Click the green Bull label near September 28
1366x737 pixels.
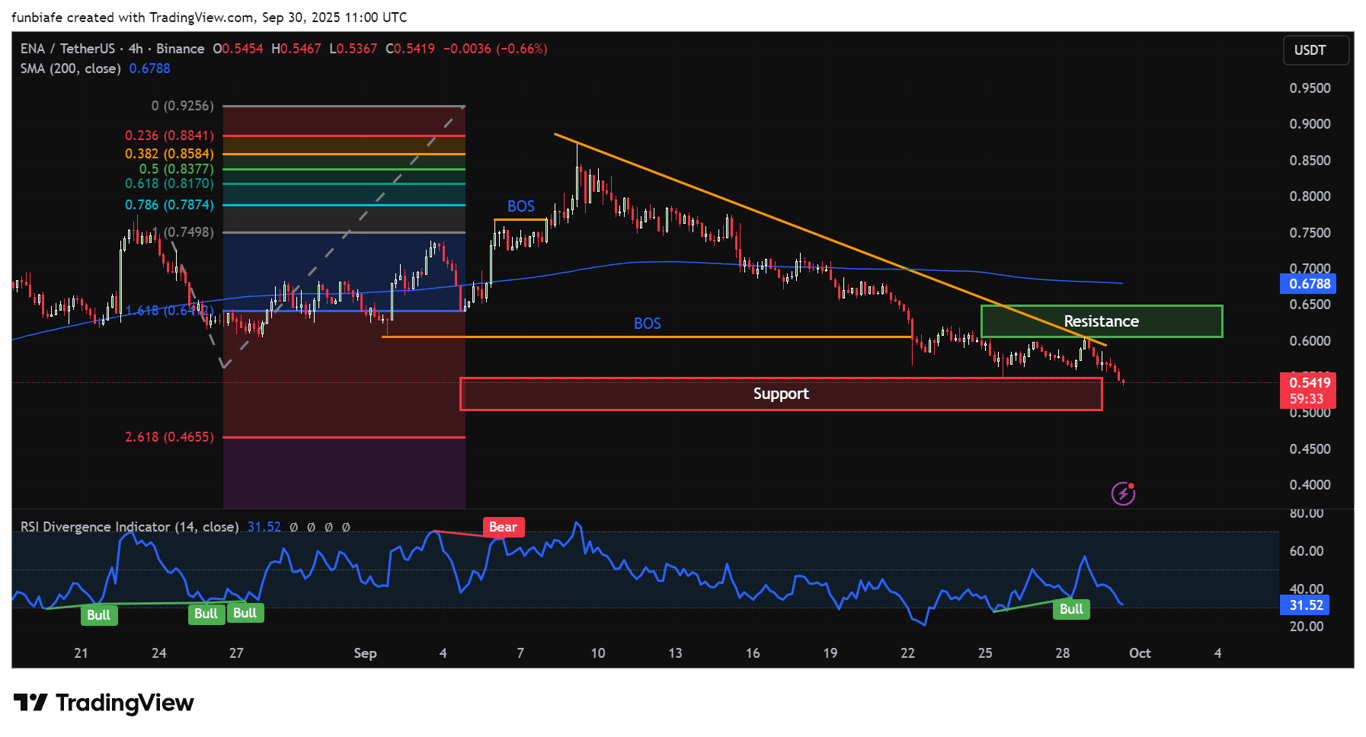coord(1071,608)
